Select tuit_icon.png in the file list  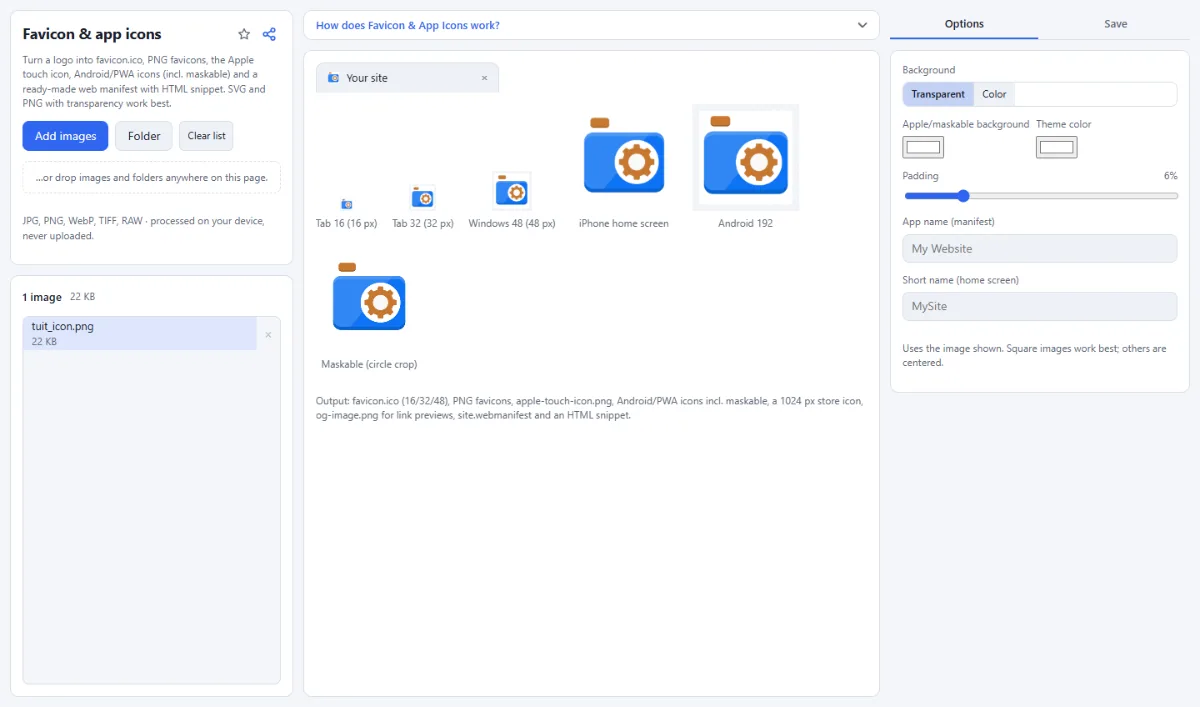click(x=140, y=333)
